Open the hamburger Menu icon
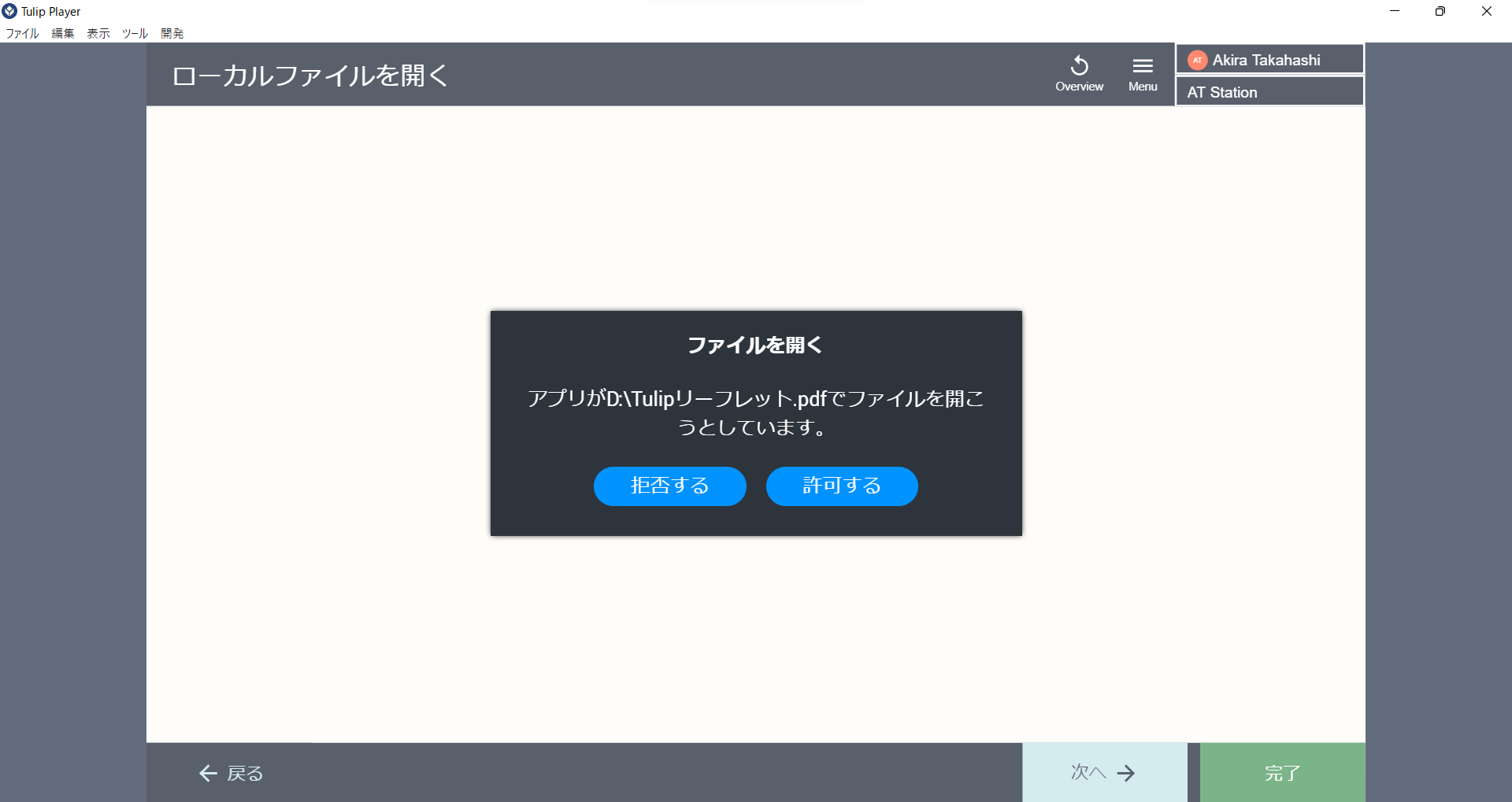The height and width of the screenshot is (802, 1512). coord(1143,66)
